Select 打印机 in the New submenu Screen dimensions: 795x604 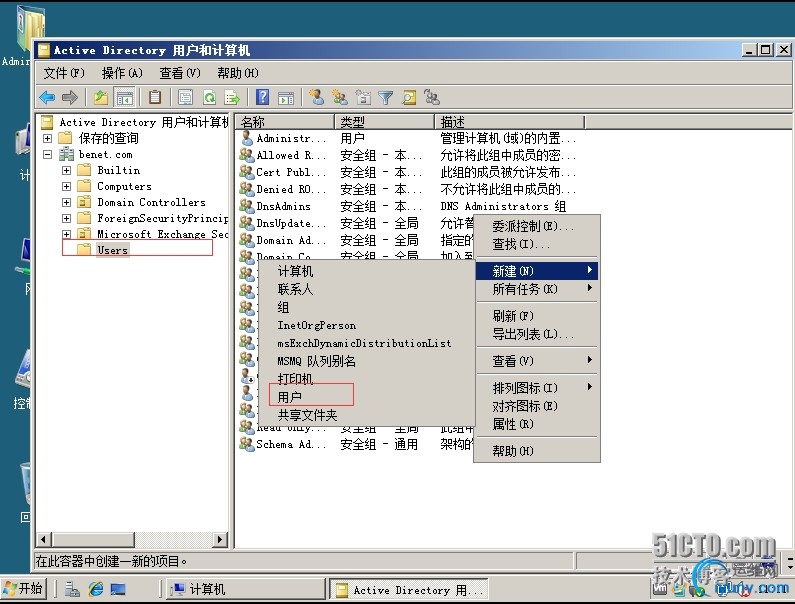[x=367, y=379]
